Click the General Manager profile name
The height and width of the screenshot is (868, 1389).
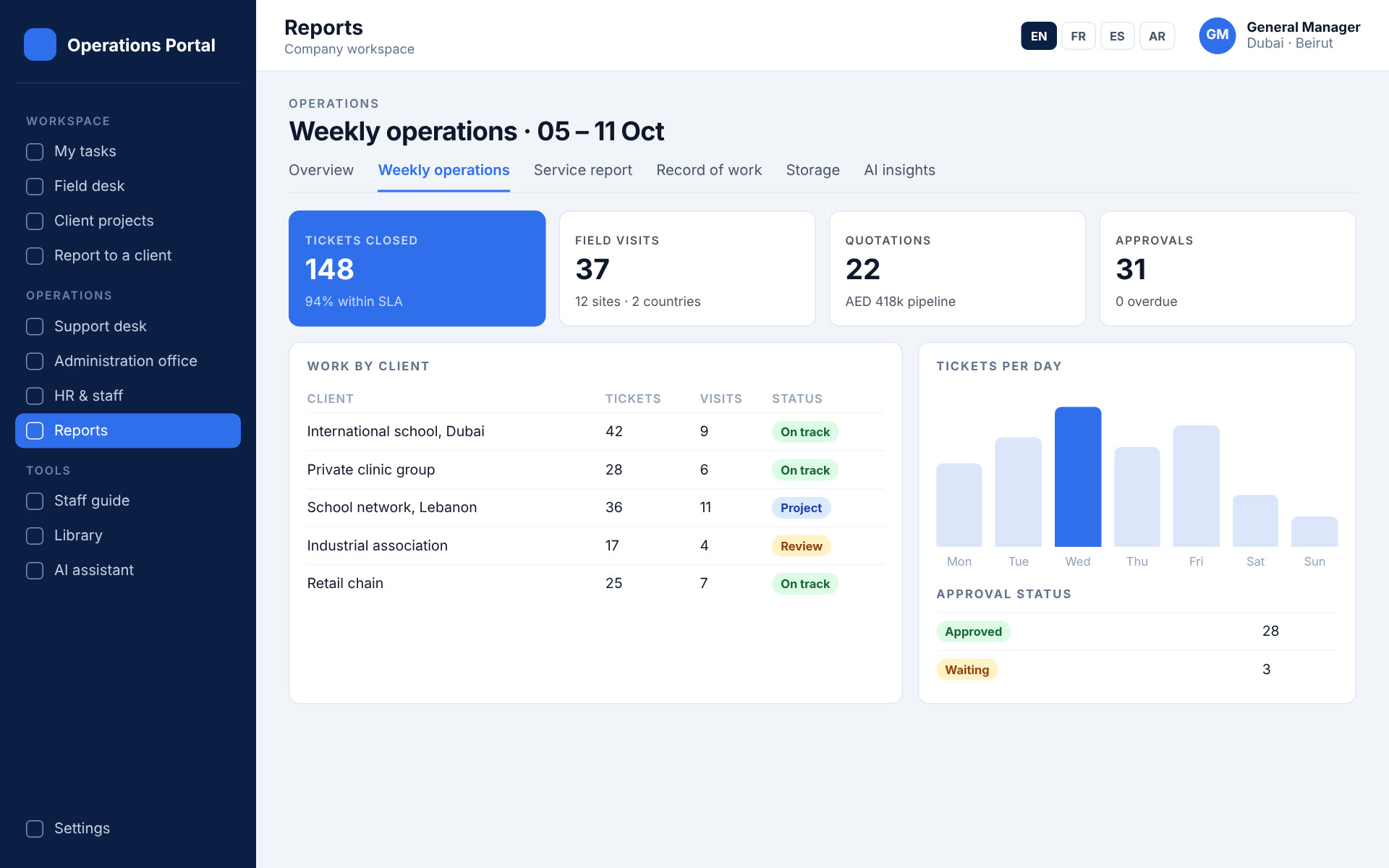[1303, 27]
